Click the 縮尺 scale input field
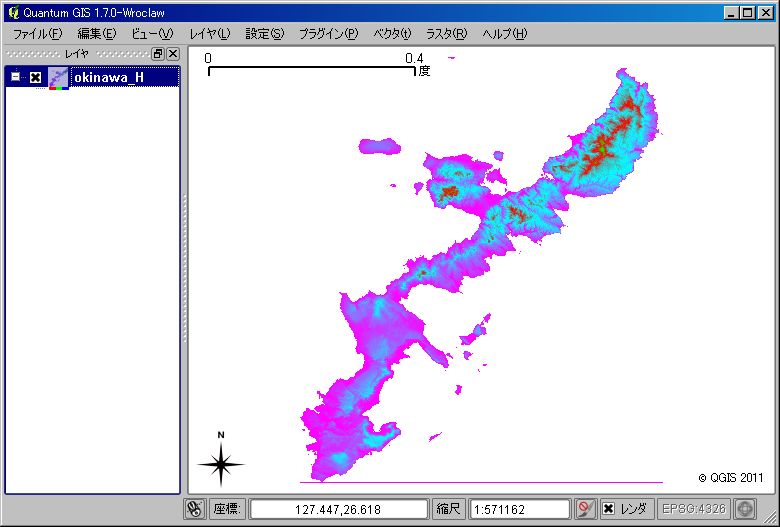Viewport: 780px width, 527px height. point(519,509)
